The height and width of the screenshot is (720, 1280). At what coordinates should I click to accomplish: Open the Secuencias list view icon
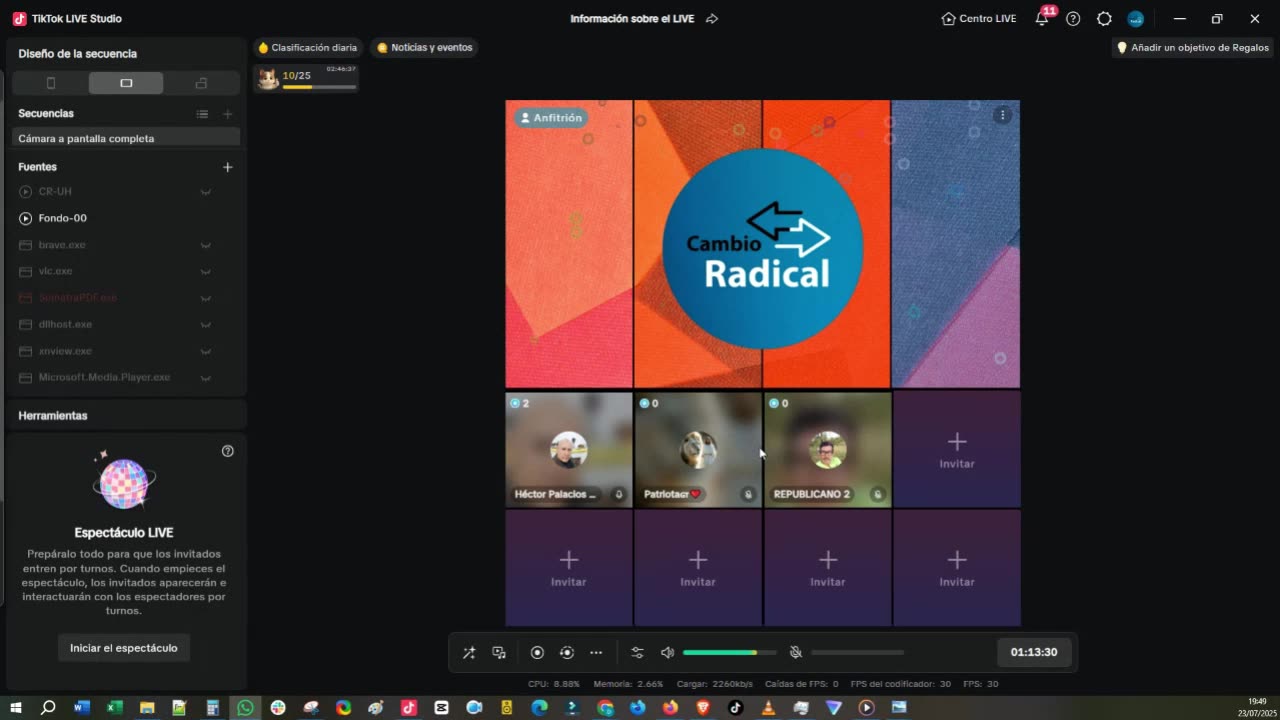pos(202,114)
